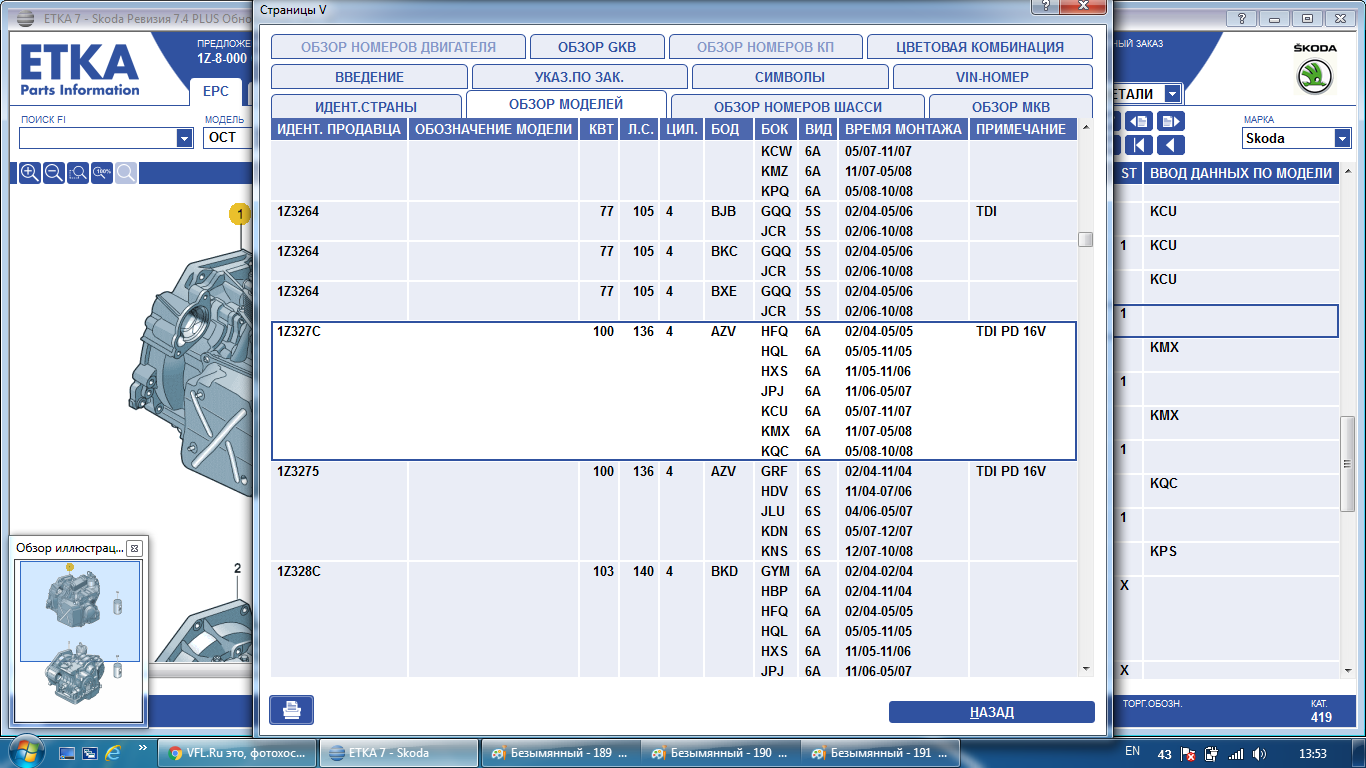Open Internet Explorer from the quick launch
The height and width of the screenshot is (768, 1366).
click(x=113, y=753)
